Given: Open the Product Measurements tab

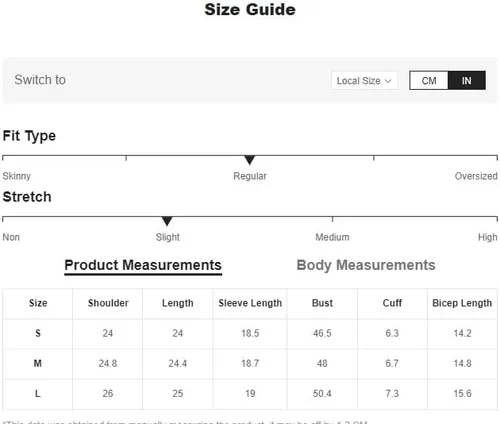Looking at the screenshot, I should point(143,266).
